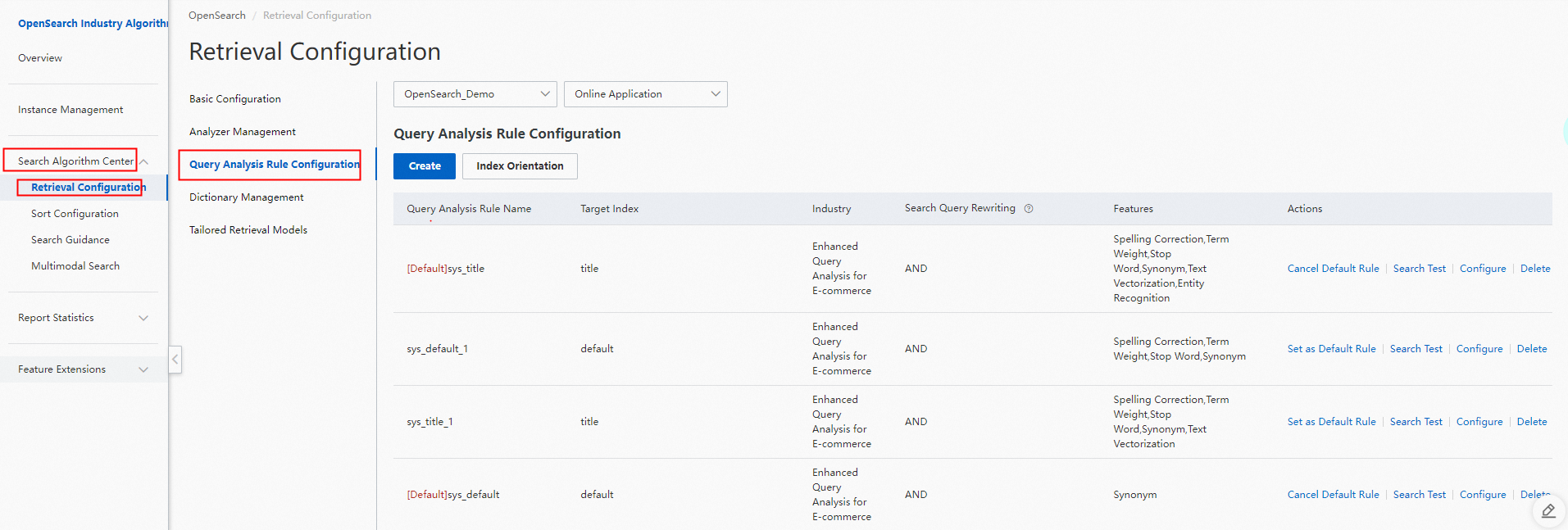Collapse the left sidebar using the arrow handle
The width and height of the screenshot is (1568, 530).
click(175, 360)
